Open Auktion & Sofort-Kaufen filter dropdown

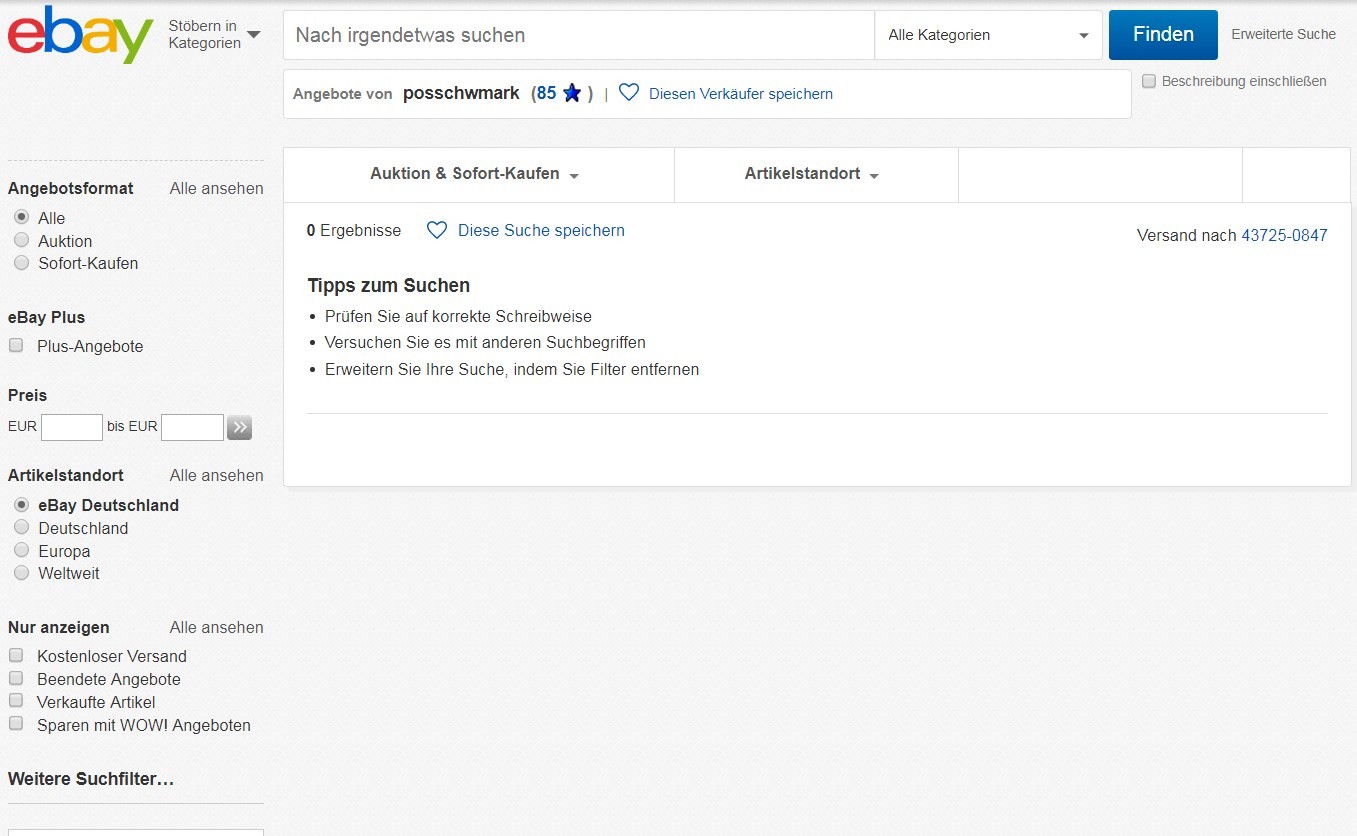click(x=475, y=174)
